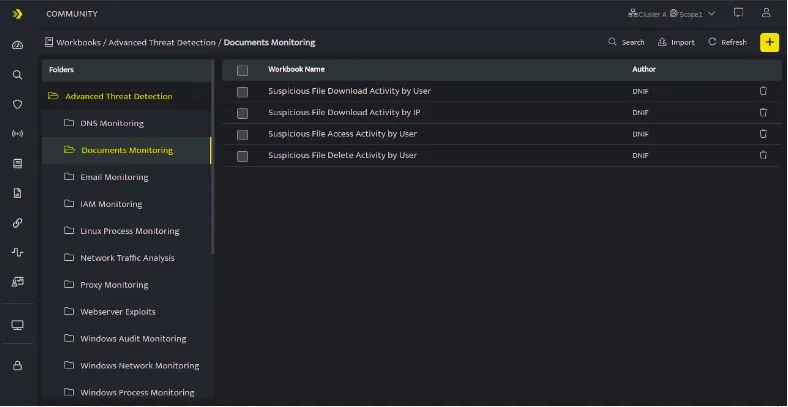
Task: Open the shield security sidebar icon
Action: pyautogui.click(x=17, y=105)
